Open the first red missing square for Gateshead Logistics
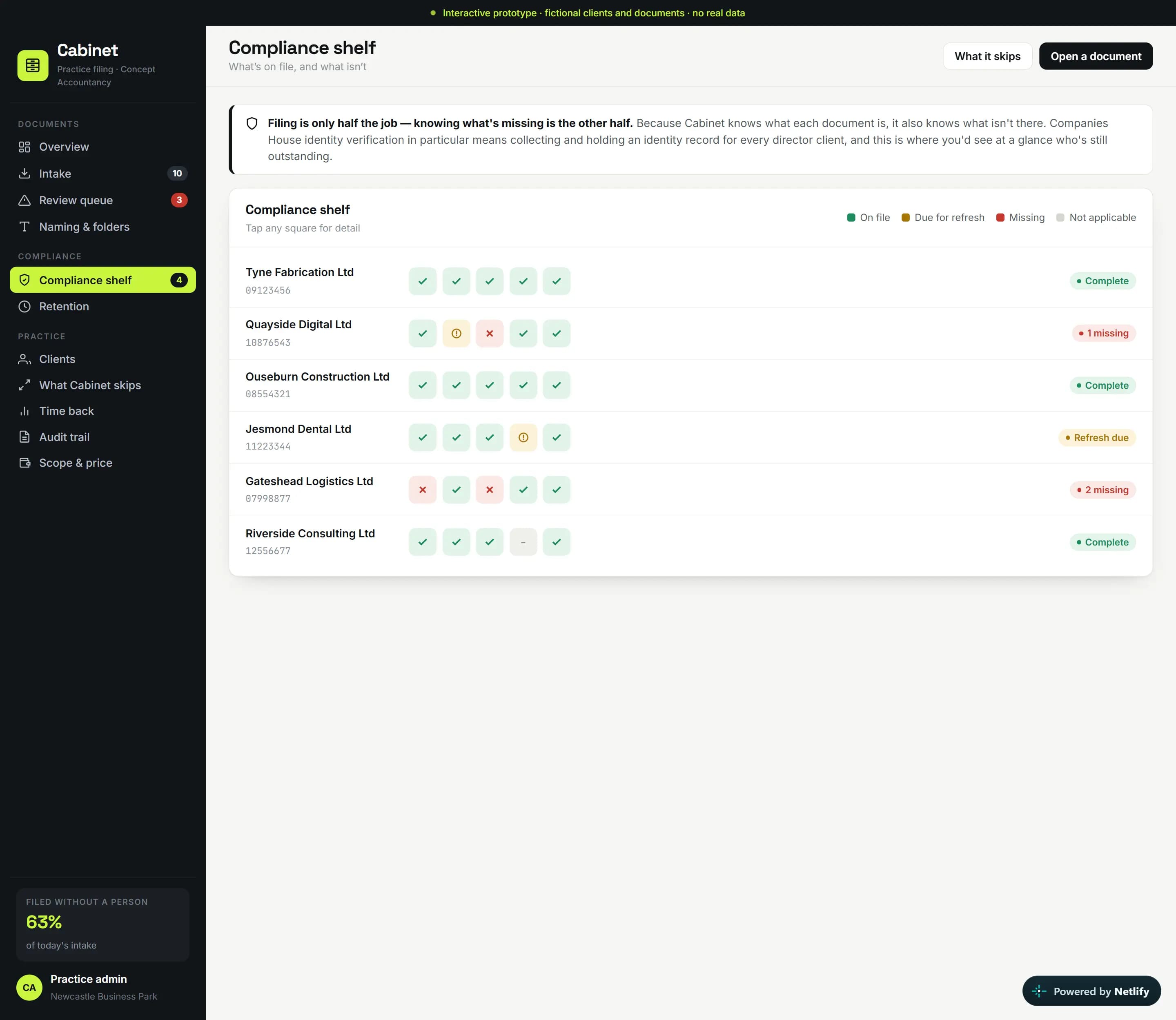Screen dimensions: 1176x1020 422,490
